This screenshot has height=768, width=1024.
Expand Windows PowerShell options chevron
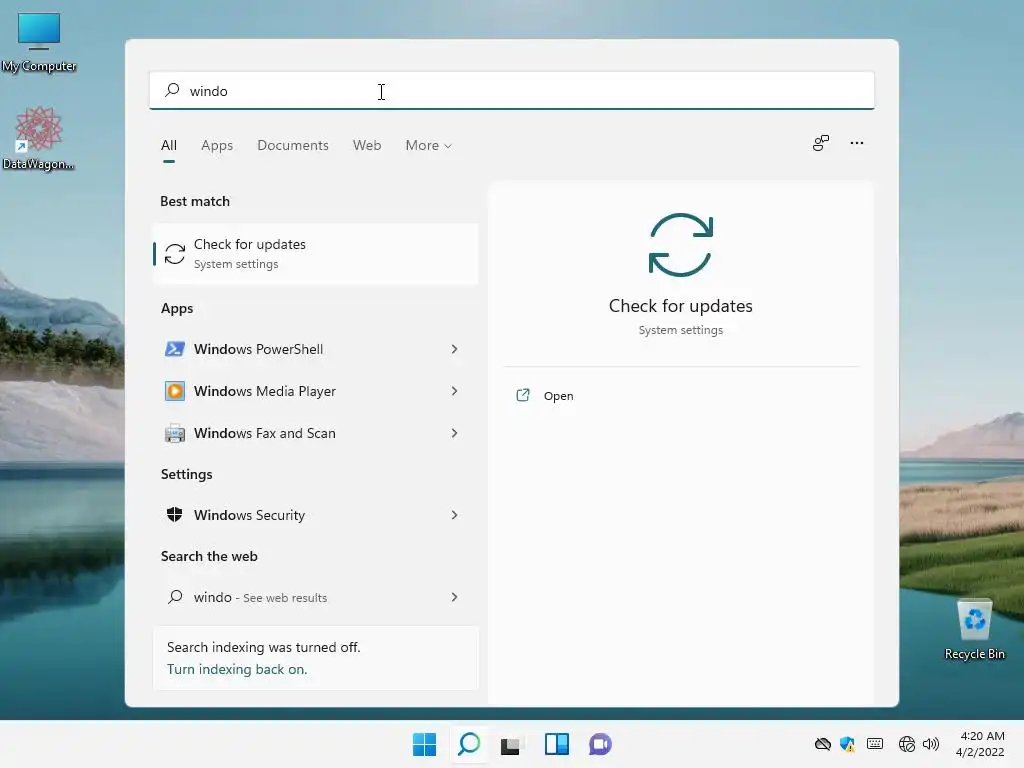(x=455, y=349)
